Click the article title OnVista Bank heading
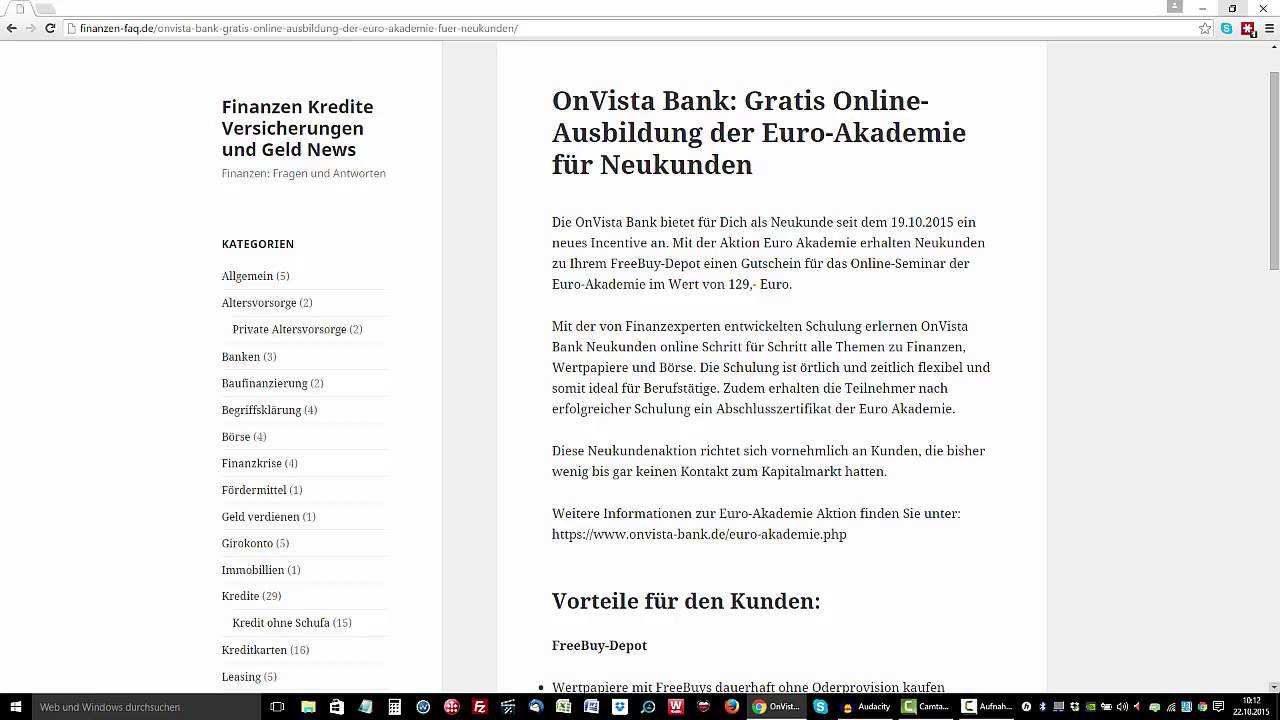 tap(759, 133)
